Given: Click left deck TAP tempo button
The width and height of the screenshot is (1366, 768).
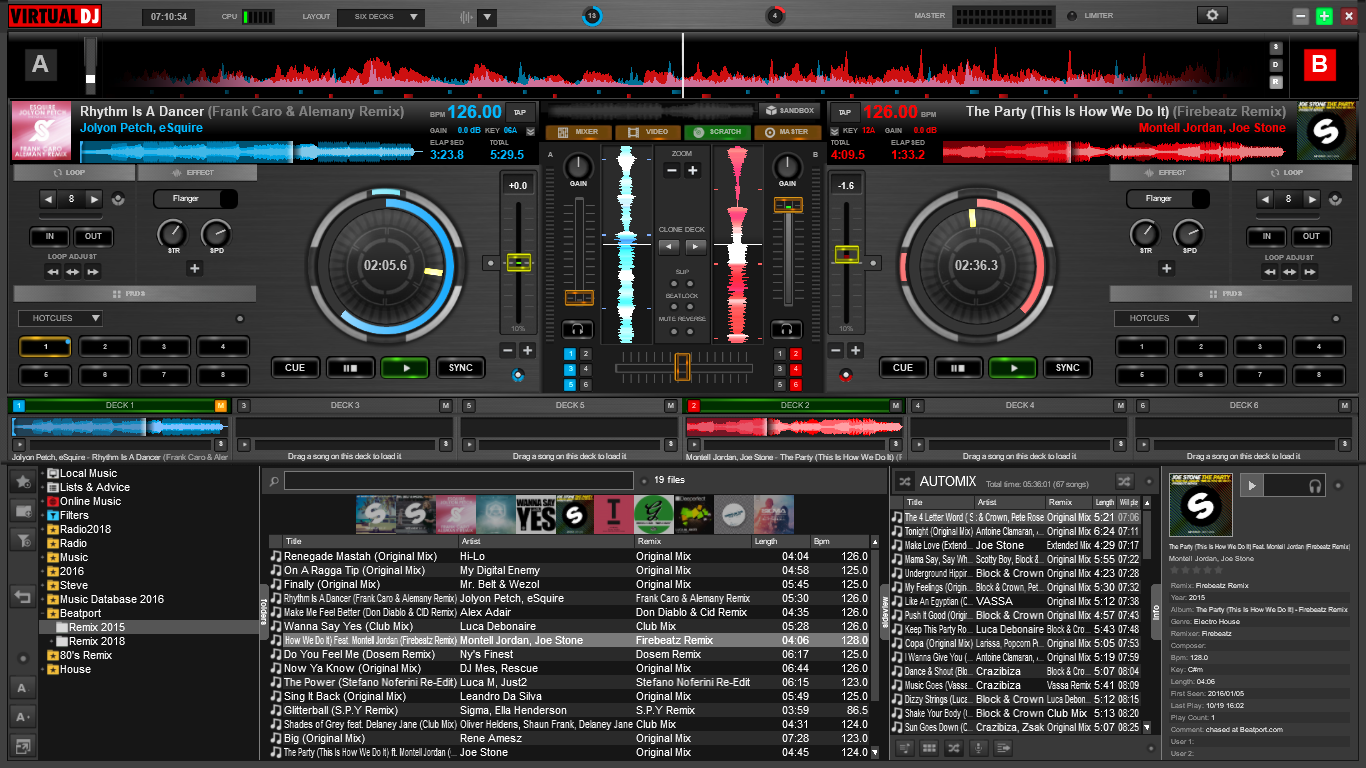Looking at the screenshot, I should (x=520, y=112).
